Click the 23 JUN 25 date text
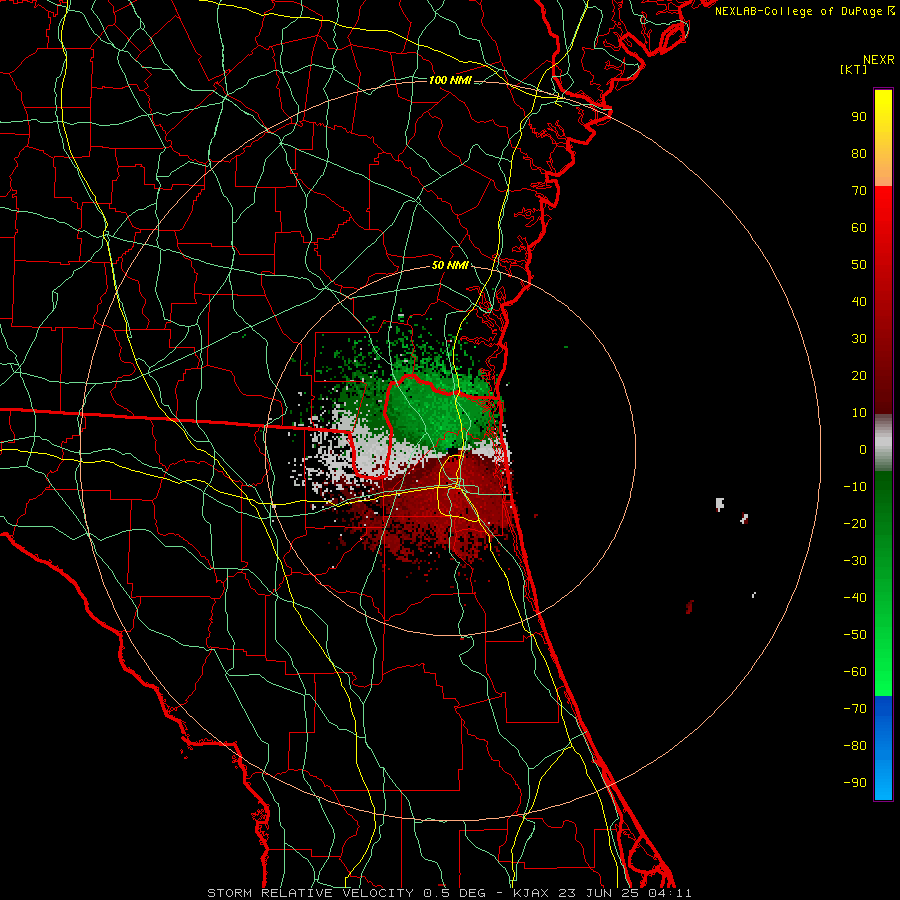 click(598, 893)
